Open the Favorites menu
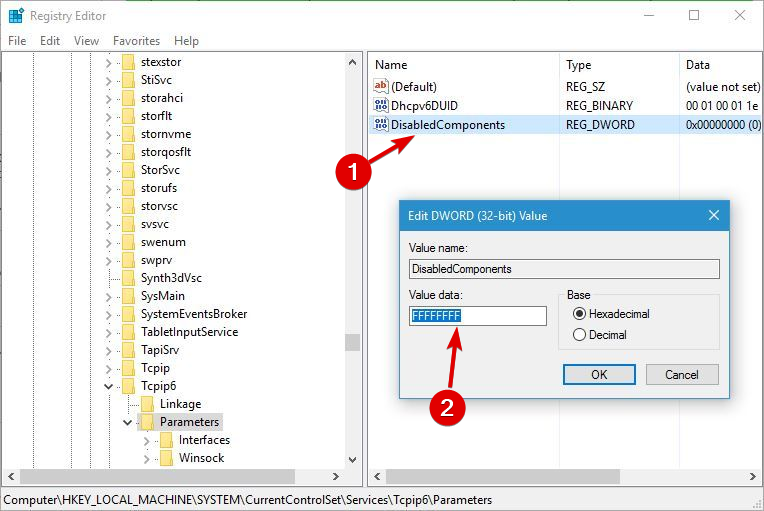The width and height of the screenshot is (764, 511). [136, 41]
